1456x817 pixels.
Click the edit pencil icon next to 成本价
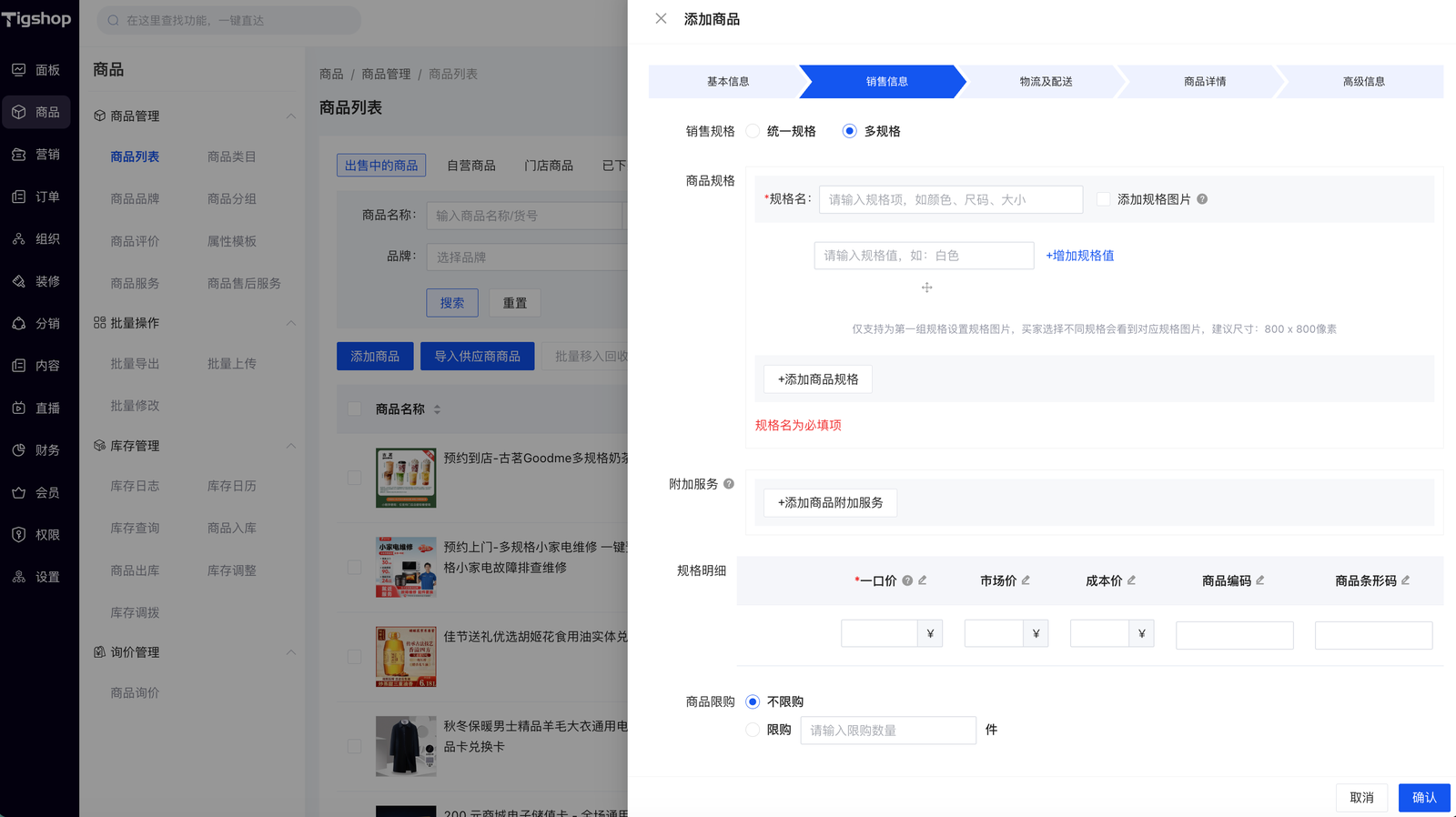1131,580
